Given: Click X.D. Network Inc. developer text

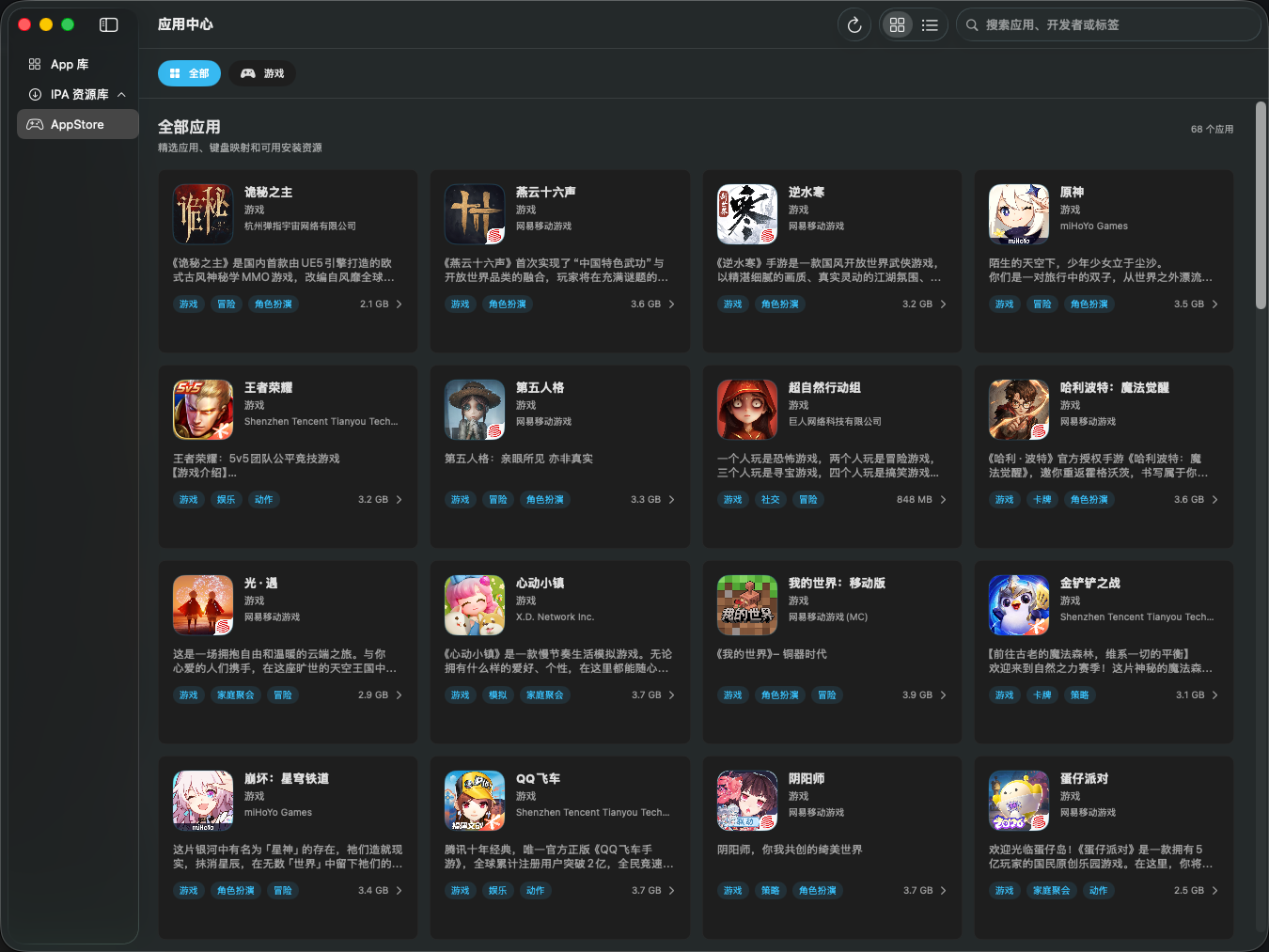Looking at the screenshot, I should (x=555, y=617).
